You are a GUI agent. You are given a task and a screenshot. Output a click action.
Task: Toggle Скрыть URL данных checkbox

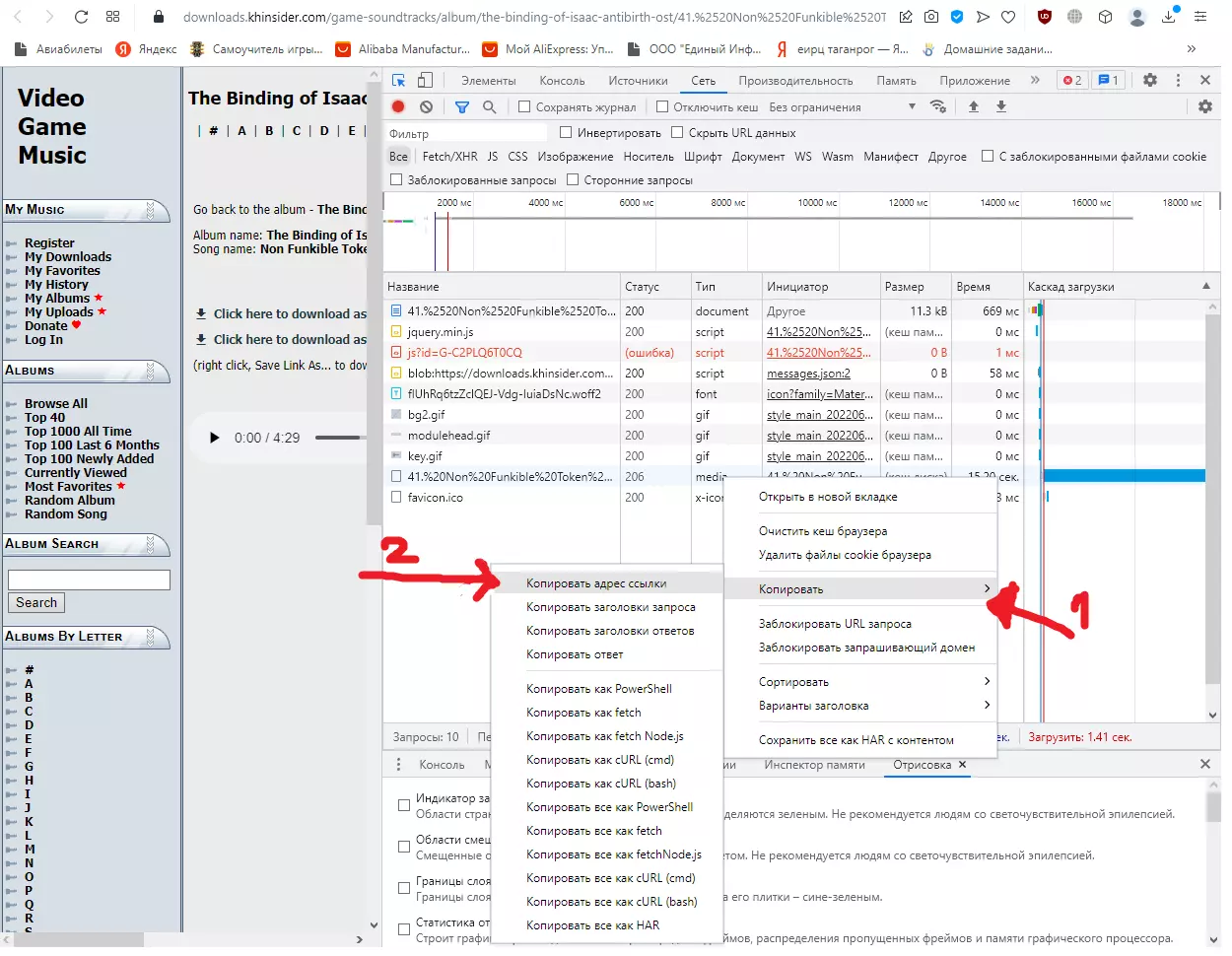click(677, 132)
